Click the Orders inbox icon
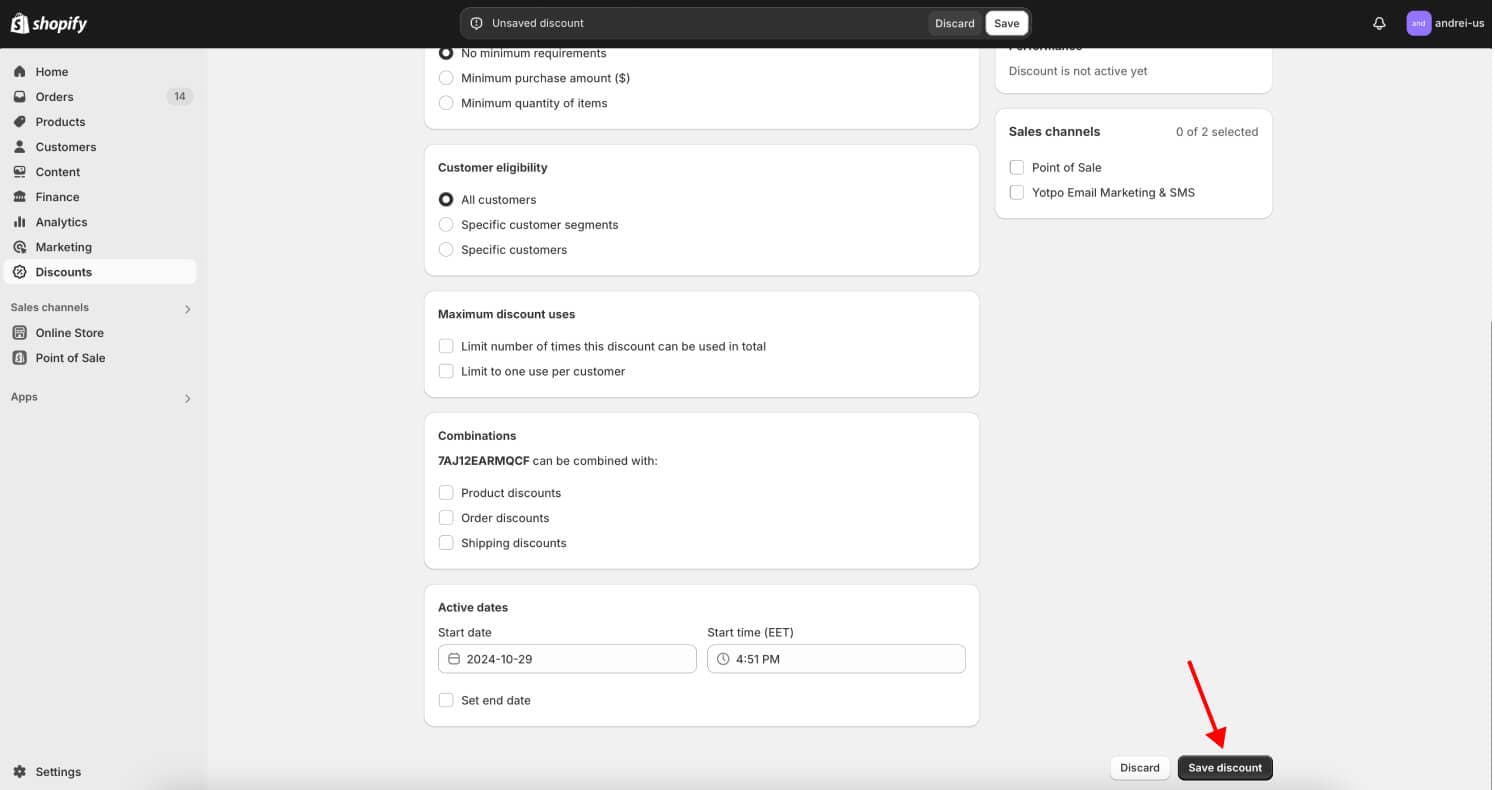This screenshot has height=790, width=1495. tap(19, 97)
